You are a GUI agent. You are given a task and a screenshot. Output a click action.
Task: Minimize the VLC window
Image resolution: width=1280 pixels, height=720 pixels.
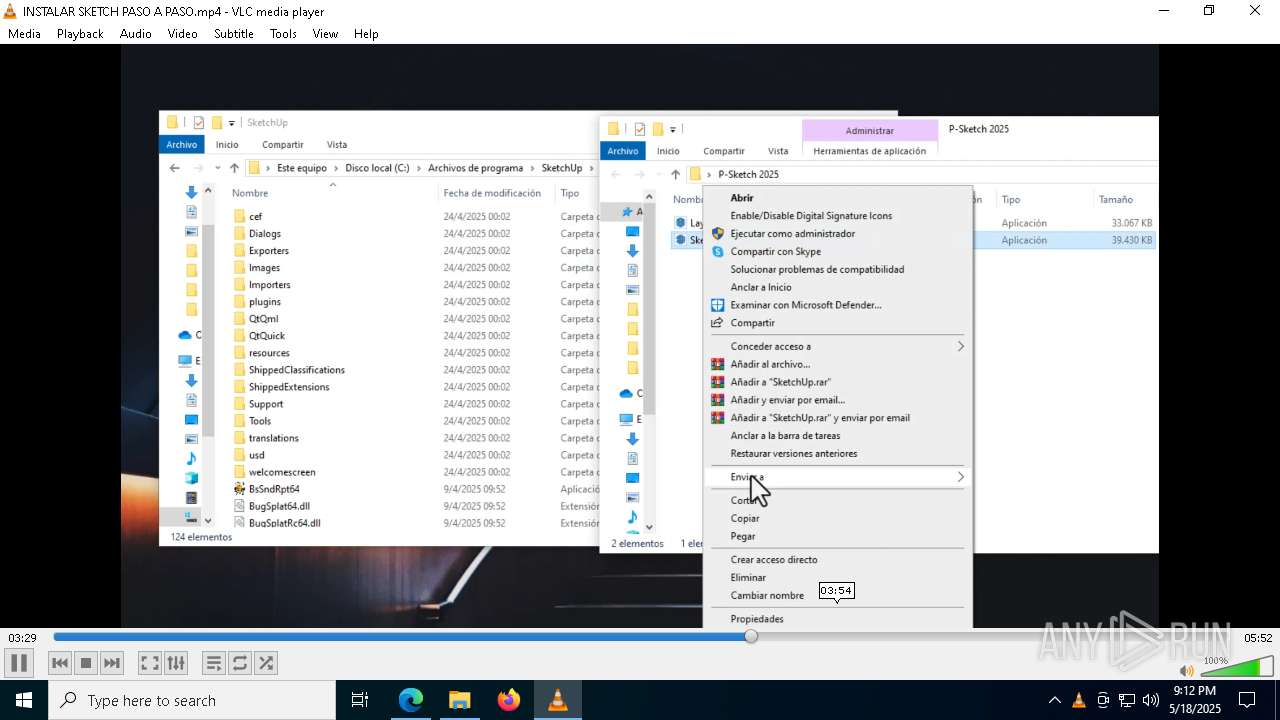[x=1163, y=11]
